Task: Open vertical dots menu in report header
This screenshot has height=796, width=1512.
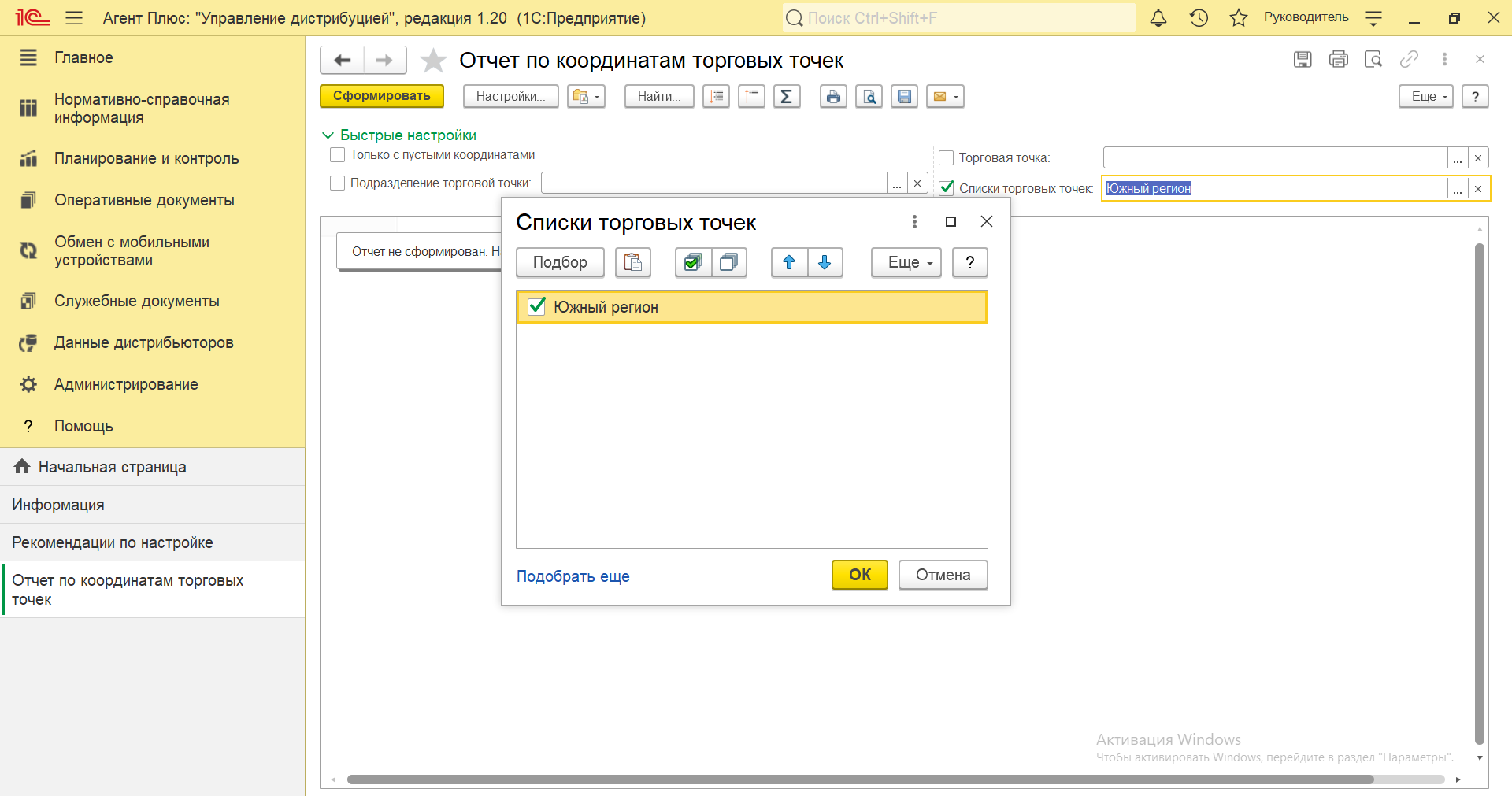Action: (x=1444, y=59)
